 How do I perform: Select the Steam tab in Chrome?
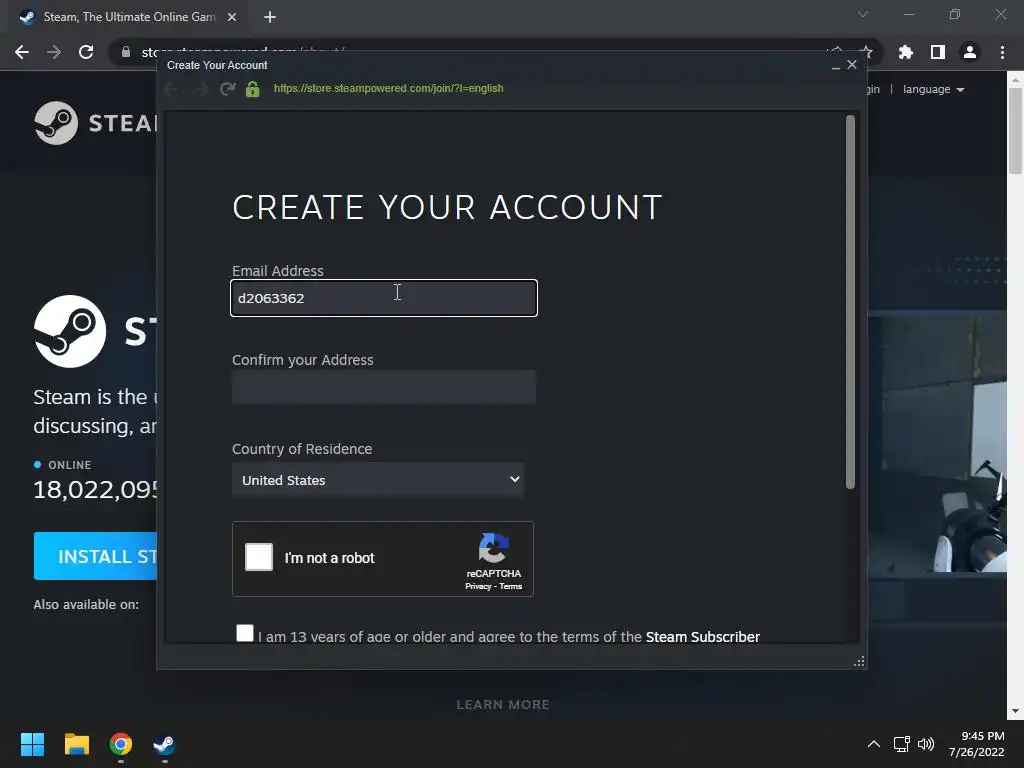[127, 17]
